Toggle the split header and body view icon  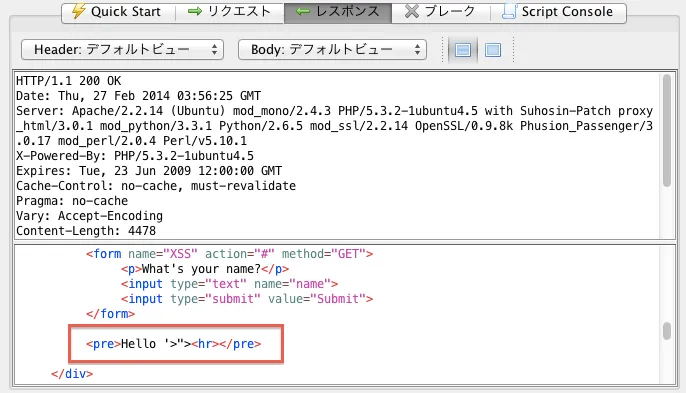(463, 50)
